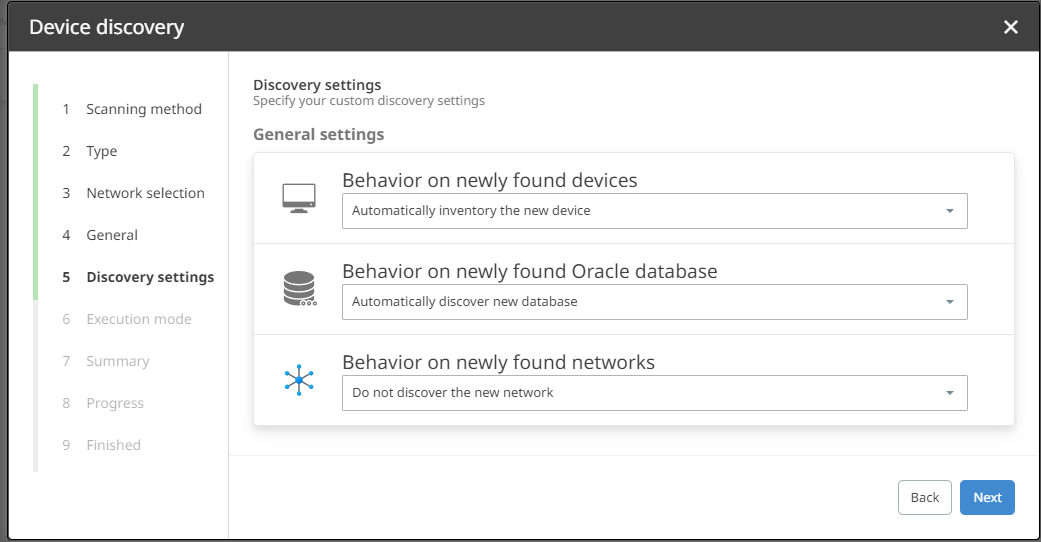Click arrow of 'Automatically discover new database'
1041x542 pixels.
[x=949, y=302]
